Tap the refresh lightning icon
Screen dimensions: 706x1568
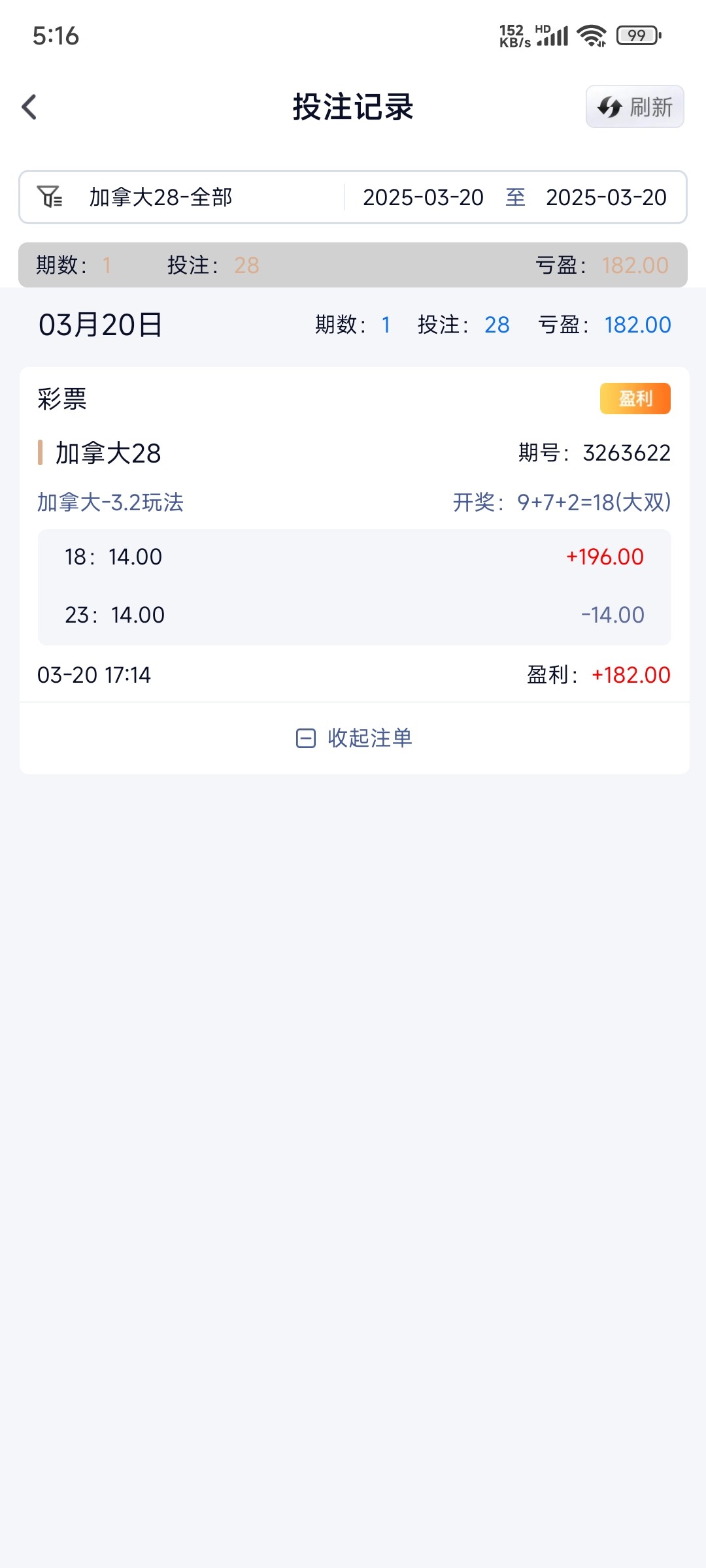[610, 107]
